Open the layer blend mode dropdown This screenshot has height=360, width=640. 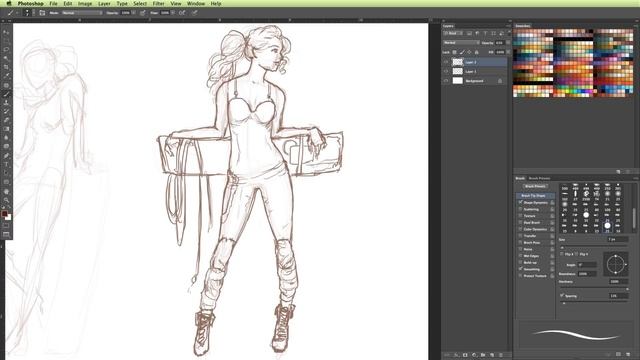tap(461, 43)
